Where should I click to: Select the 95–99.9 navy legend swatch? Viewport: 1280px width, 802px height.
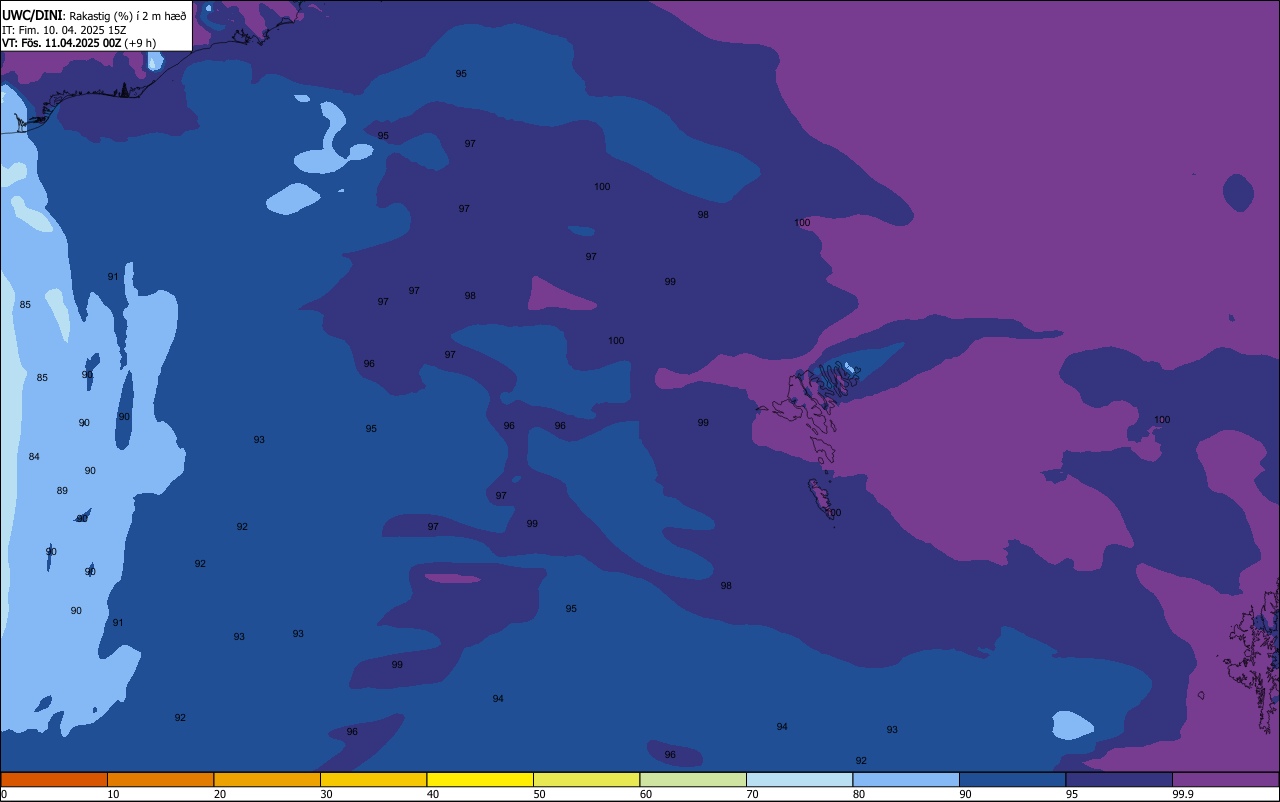click(1119, 779)
